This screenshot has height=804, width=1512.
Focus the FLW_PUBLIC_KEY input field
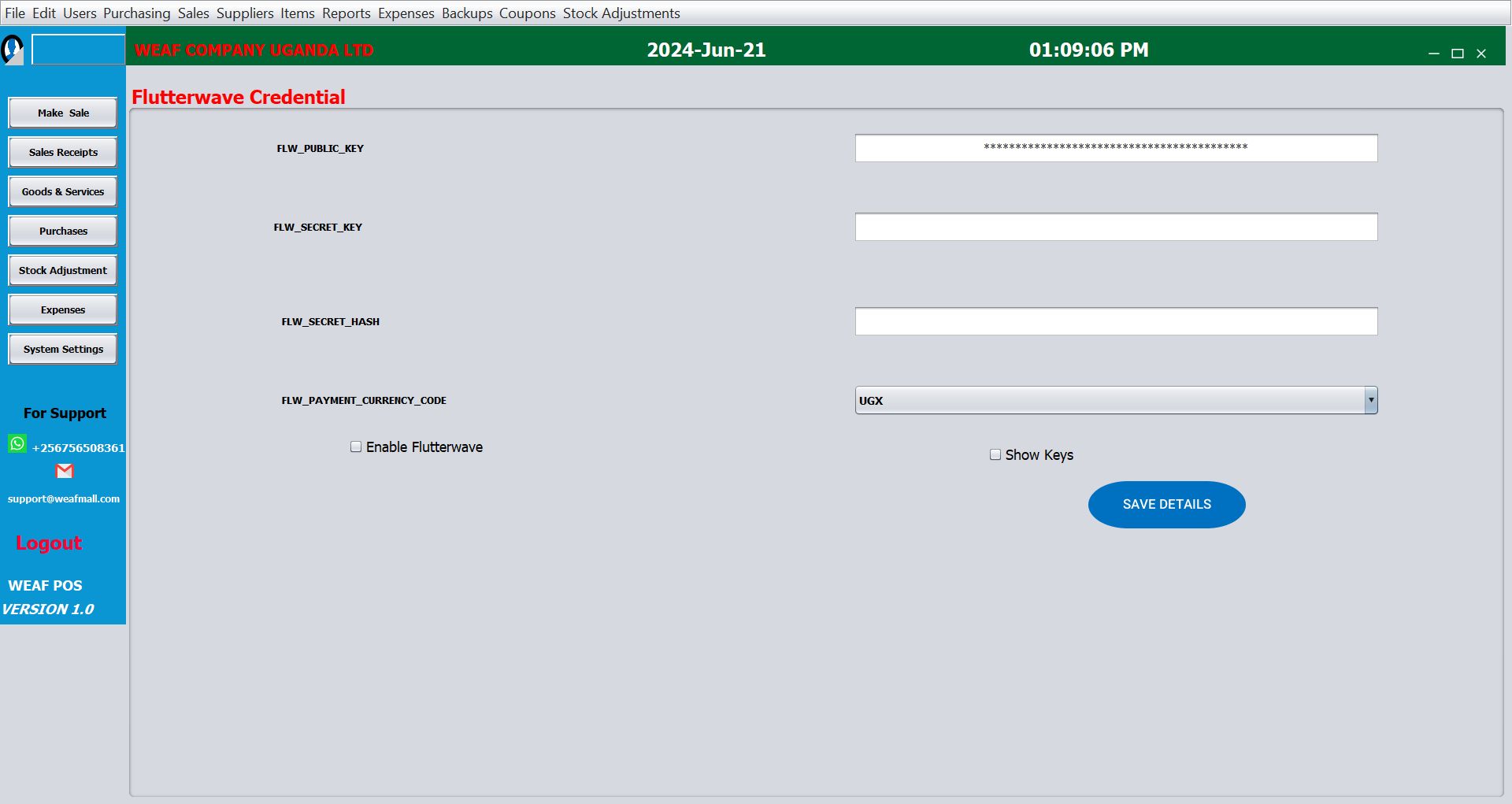tap(1116, 148)
